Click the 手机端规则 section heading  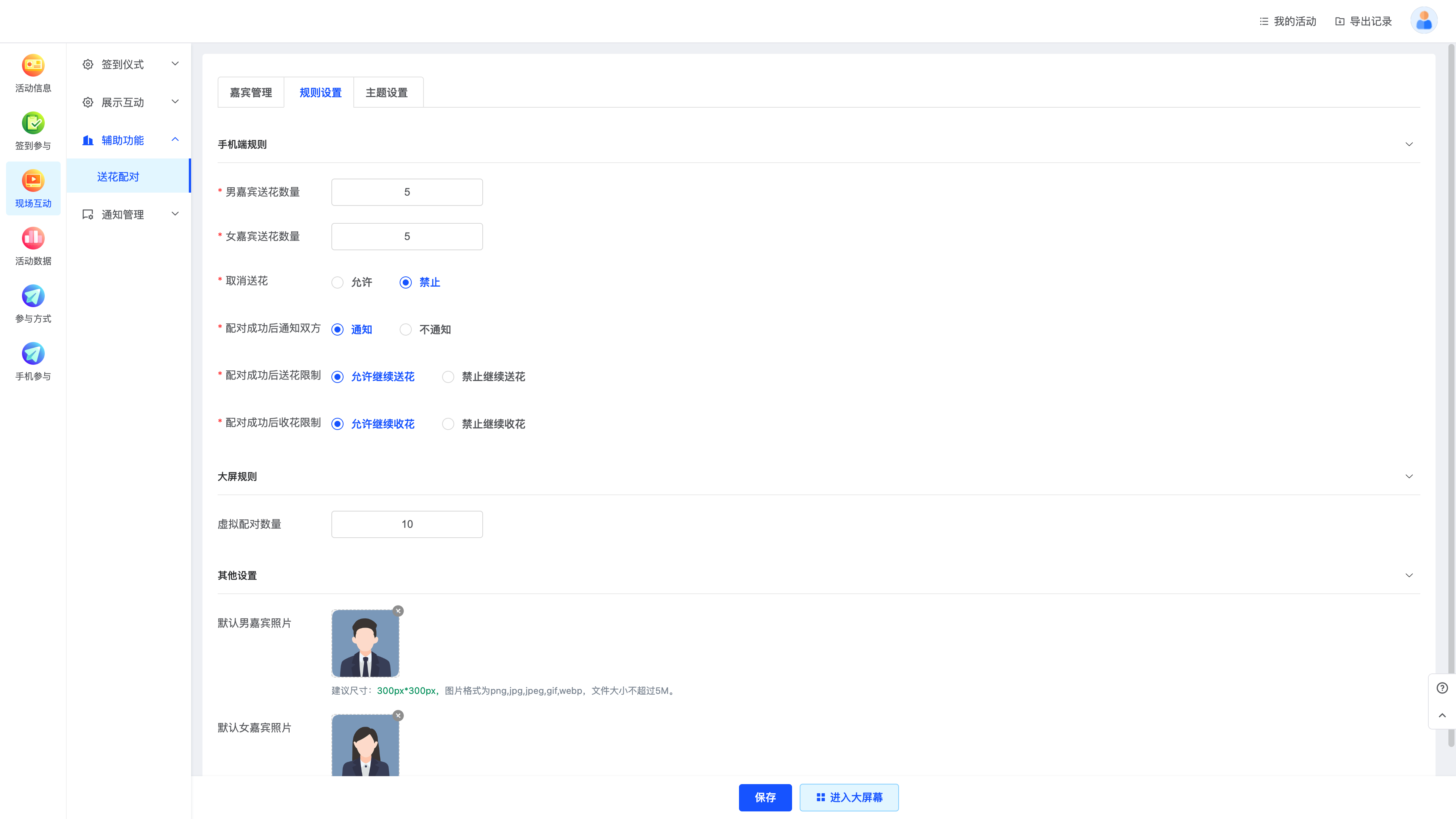point(242,145)
